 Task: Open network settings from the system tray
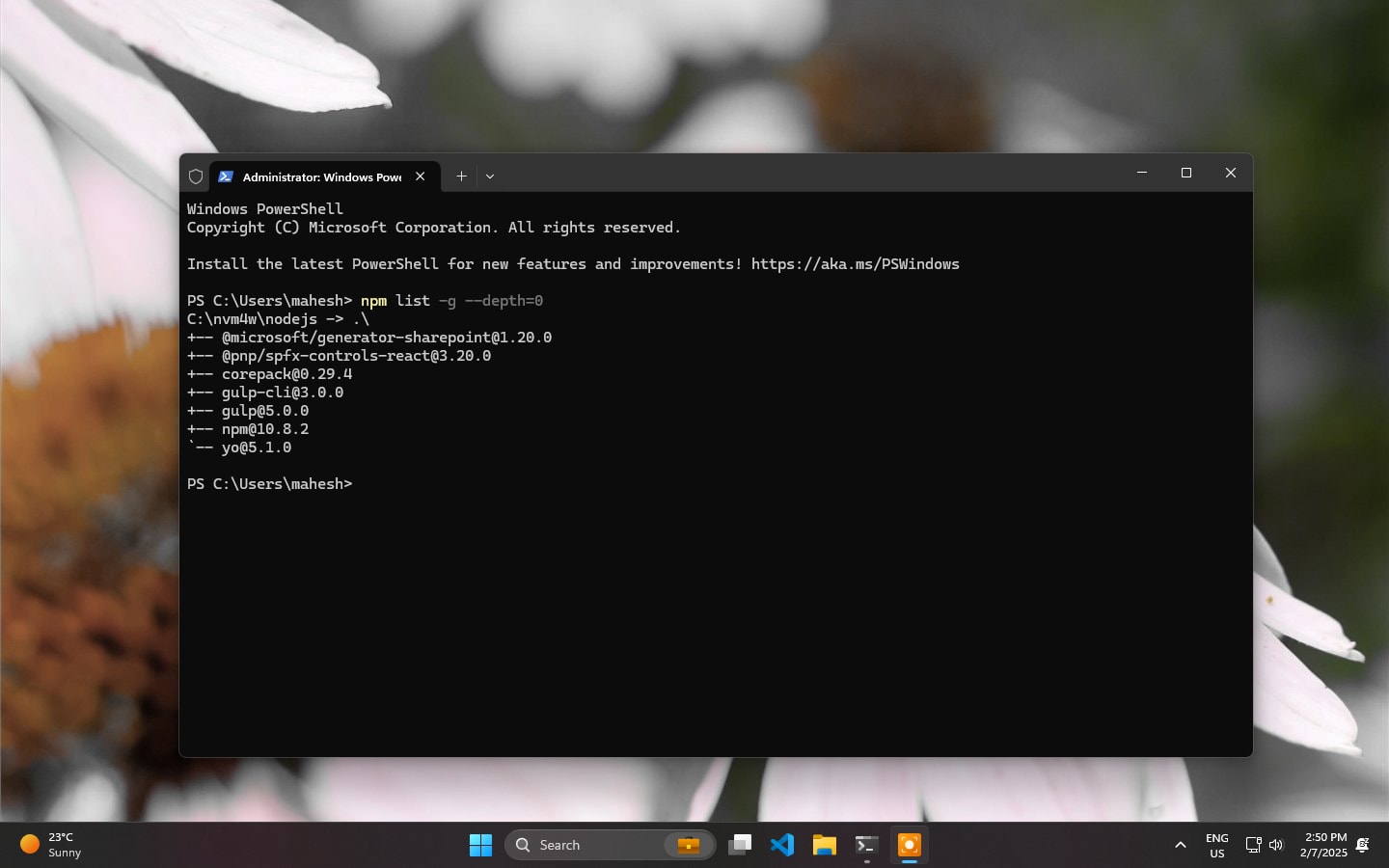(x=1253, y=845)
